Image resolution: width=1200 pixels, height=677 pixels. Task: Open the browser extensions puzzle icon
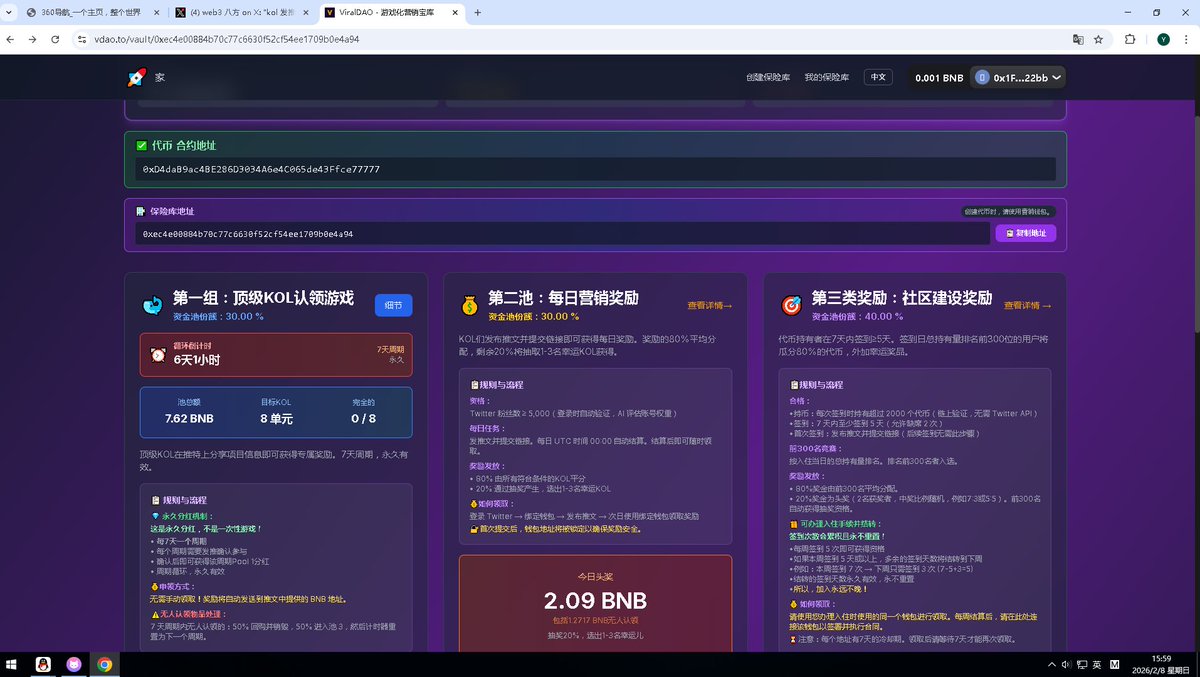point(1130,39)
